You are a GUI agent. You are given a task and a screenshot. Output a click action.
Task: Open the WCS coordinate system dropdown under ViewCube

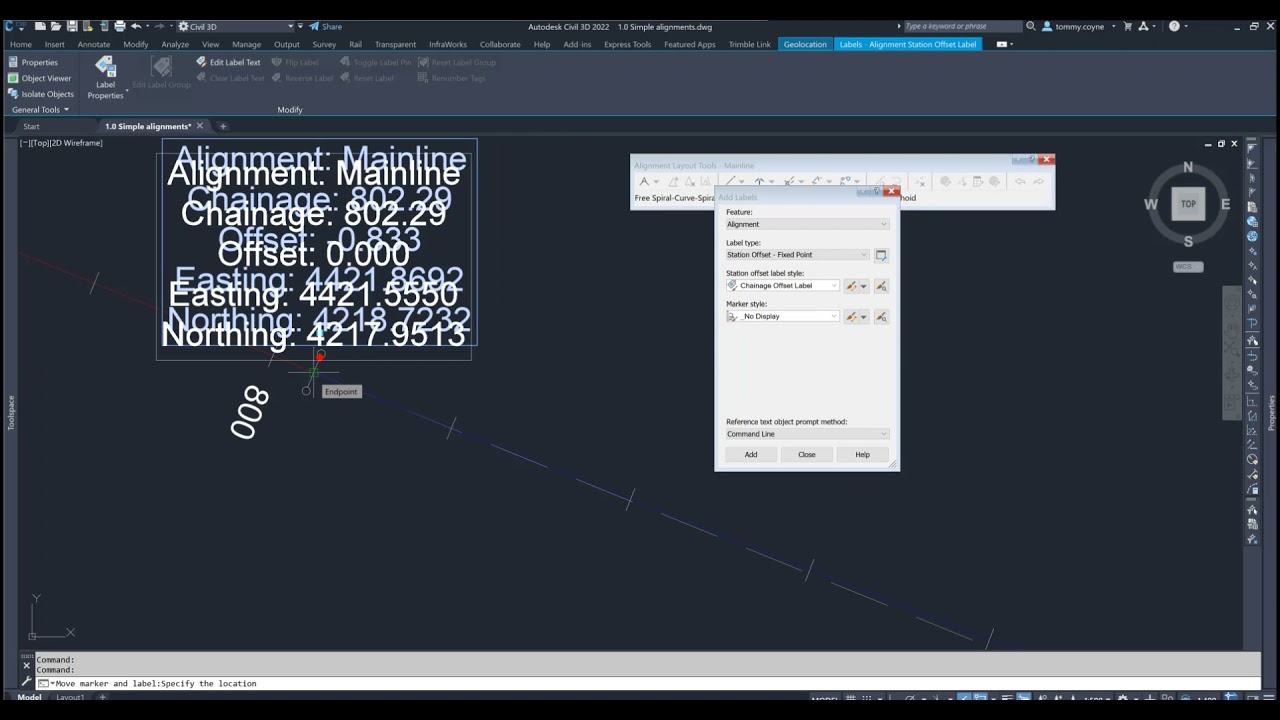click(x=1188, y=267)
